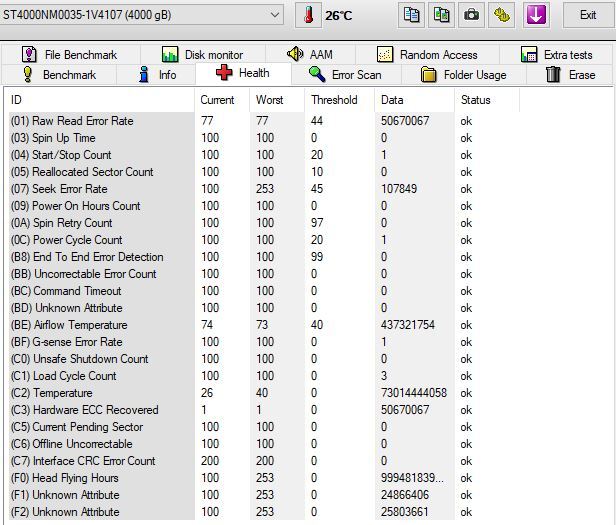This screenshot has height=525, width=616.
Task: Click the Disk monitor chart icon
Action: click(x=170, y=54)
